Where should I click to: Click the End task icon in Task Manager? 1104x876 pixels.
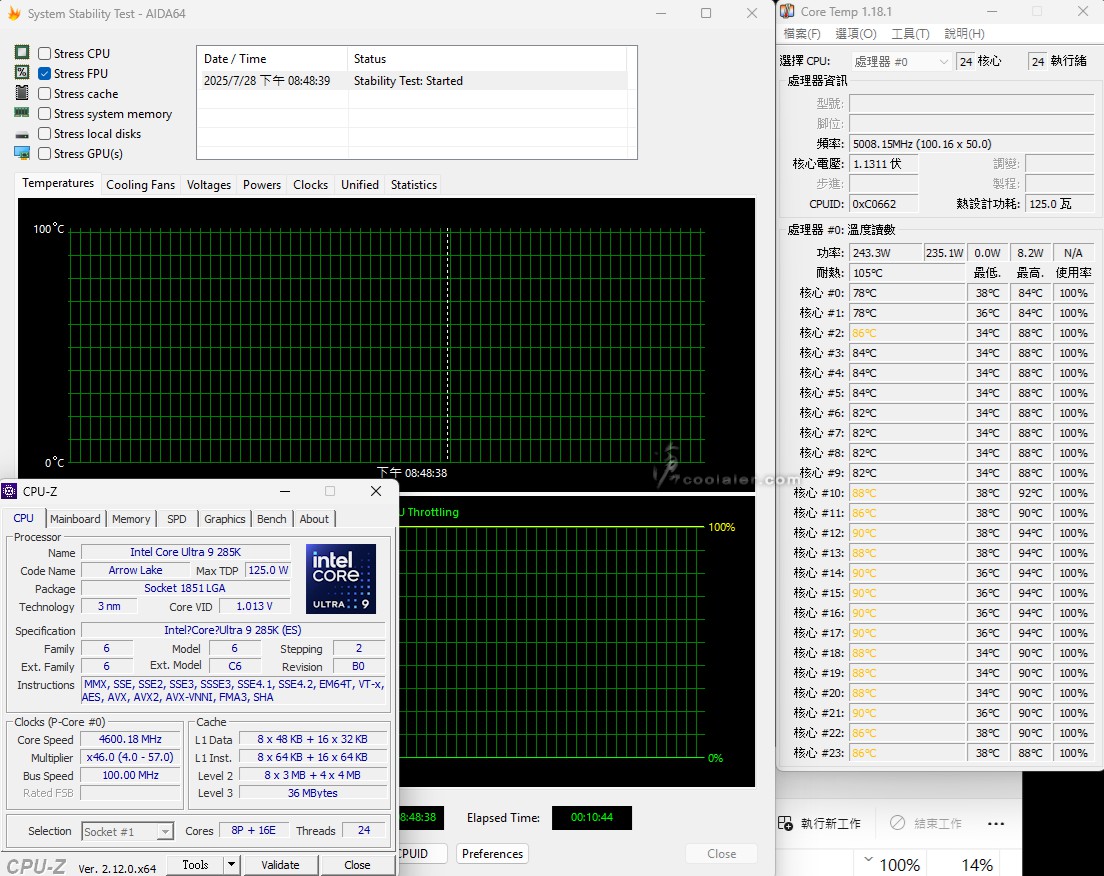click(x=897, y=822)
